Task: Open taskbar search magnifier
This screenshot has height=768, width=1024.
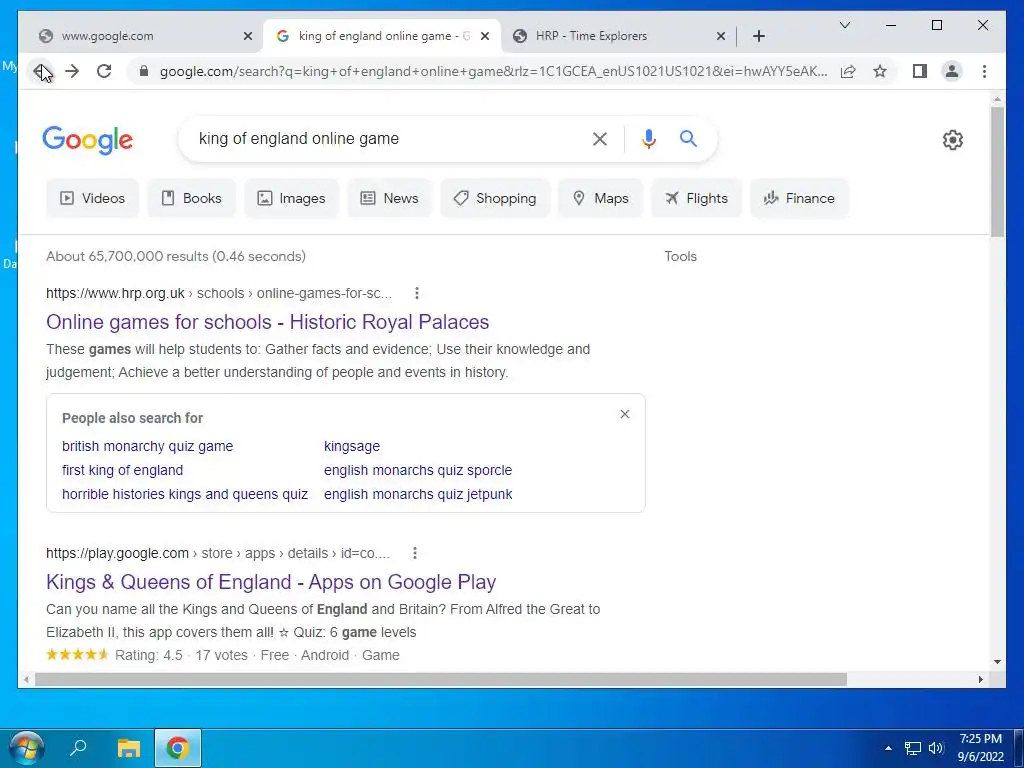Action: 78,748
